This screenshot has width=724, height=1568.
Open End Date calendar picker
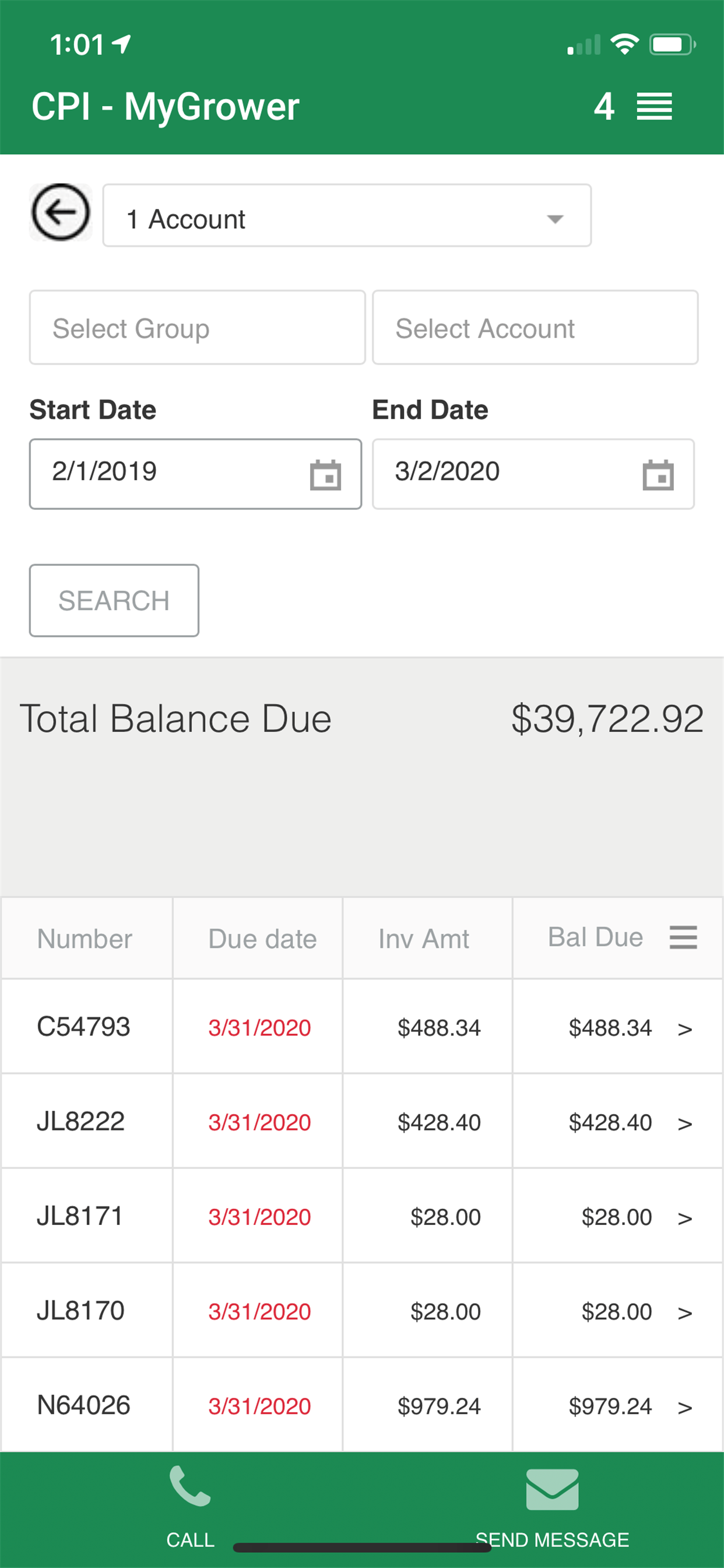(x=658, y=475)
